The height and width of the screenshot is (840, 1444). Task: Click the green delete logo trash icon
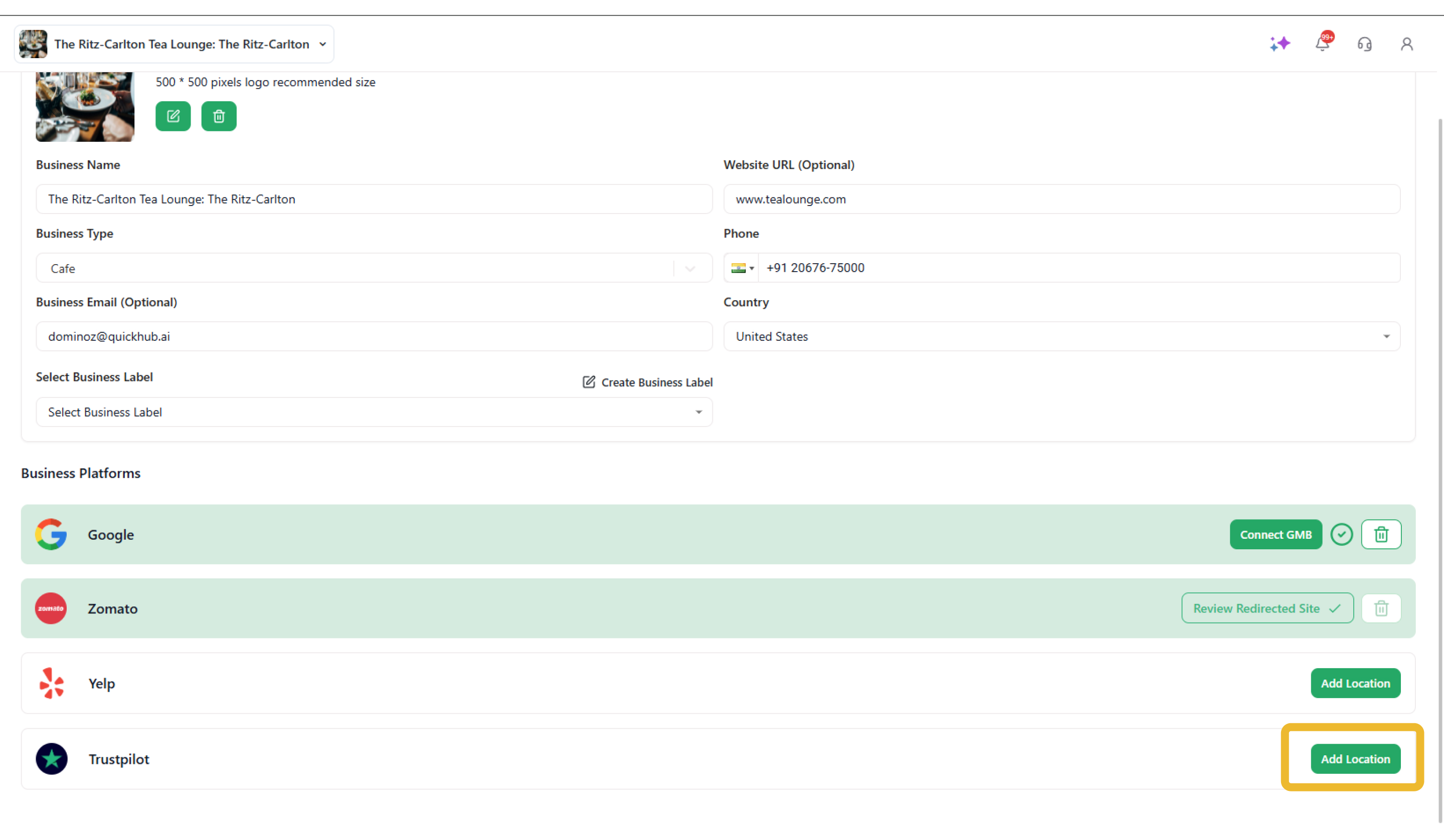tap(218, 116)
